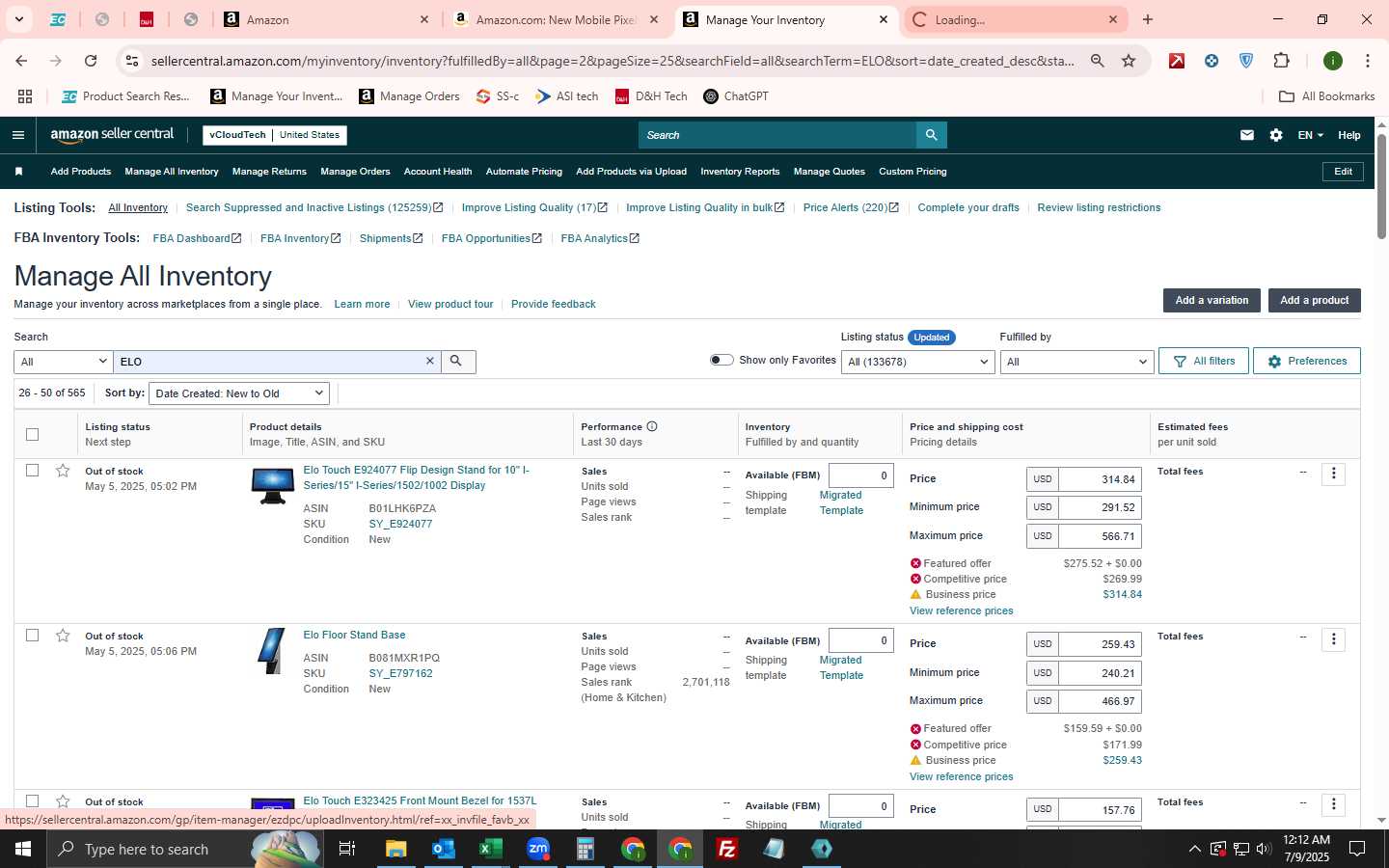
Task: Open Excel from the taskbar
Action: click(x=490, y=849)
